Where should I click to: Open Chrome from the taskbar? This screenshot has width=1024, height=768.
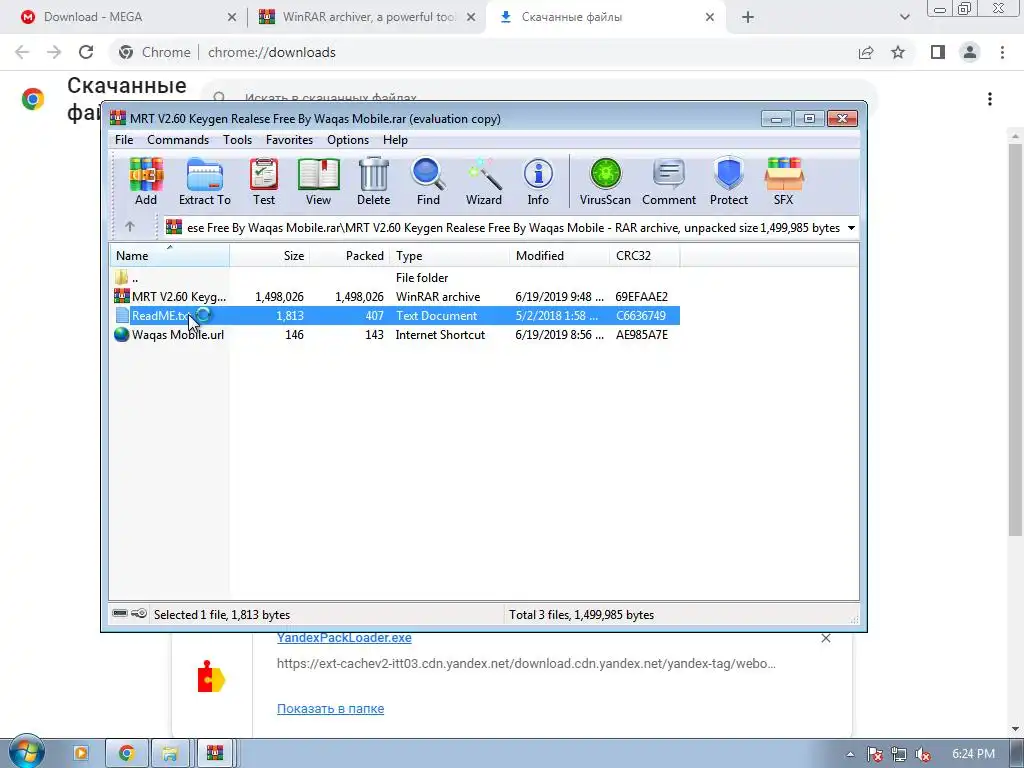[127, 754]
